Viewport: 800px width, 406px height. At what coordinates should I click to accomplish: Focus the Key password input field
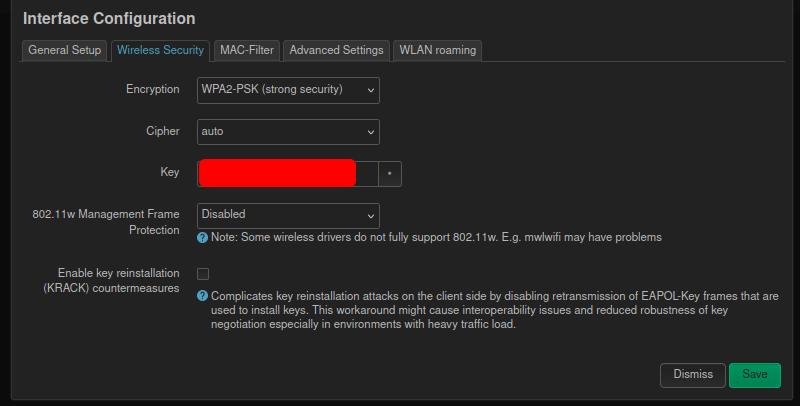click(288, 173)
